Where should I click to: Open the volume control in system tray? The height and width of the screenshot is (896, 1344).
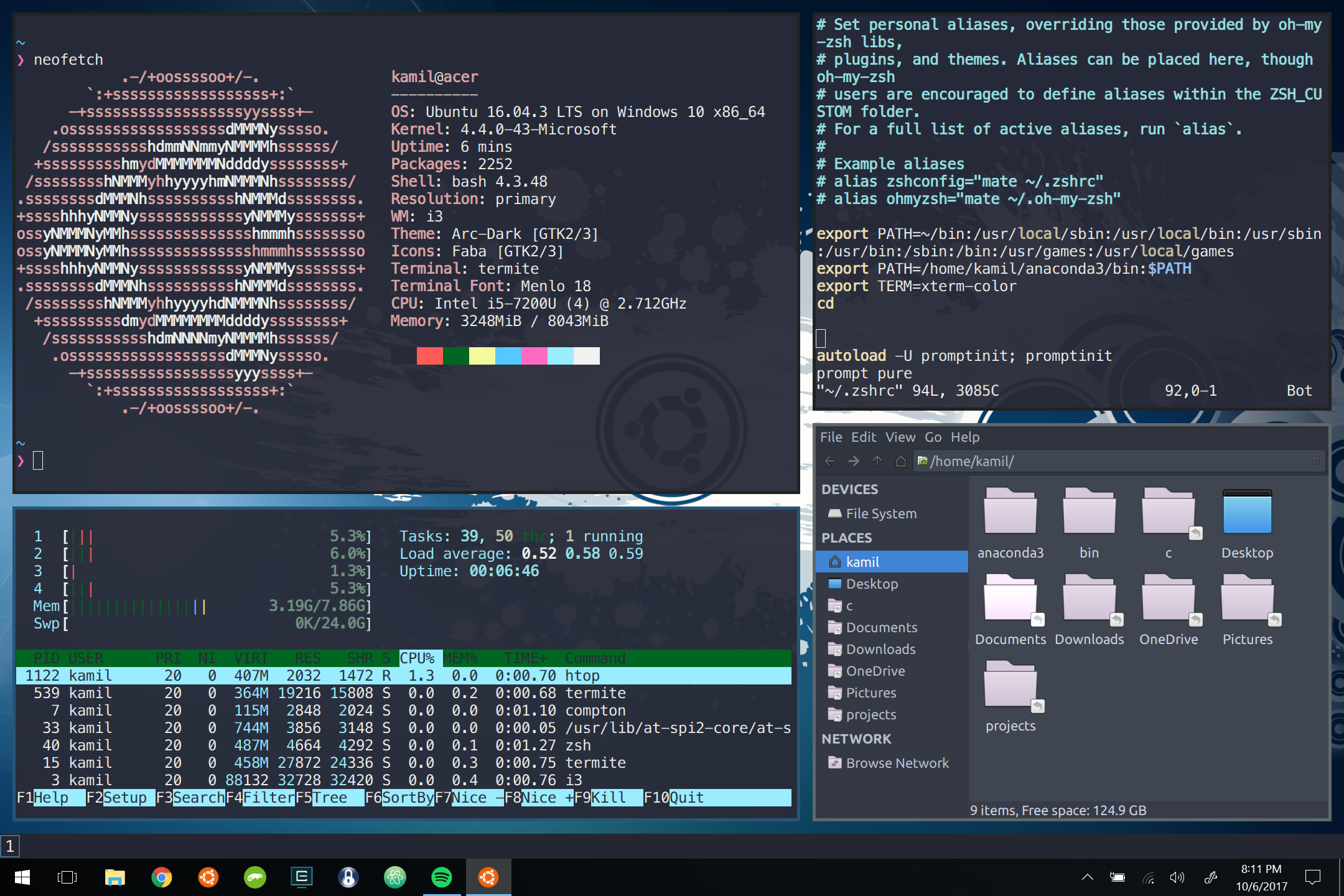[1177, 877]
